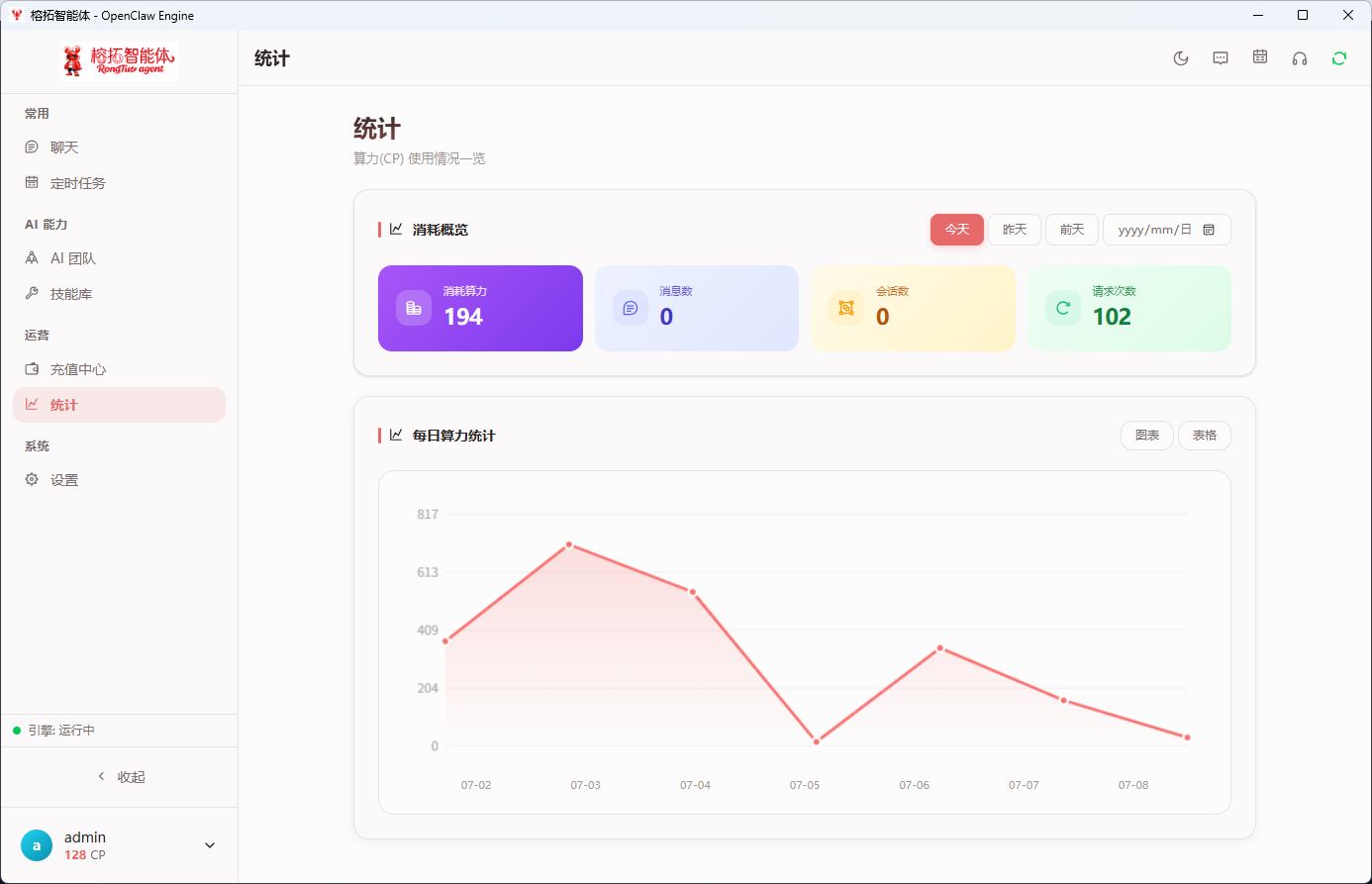Click the message icon in 消息数 card
The image size is (1372, 884).
(631, 308)
